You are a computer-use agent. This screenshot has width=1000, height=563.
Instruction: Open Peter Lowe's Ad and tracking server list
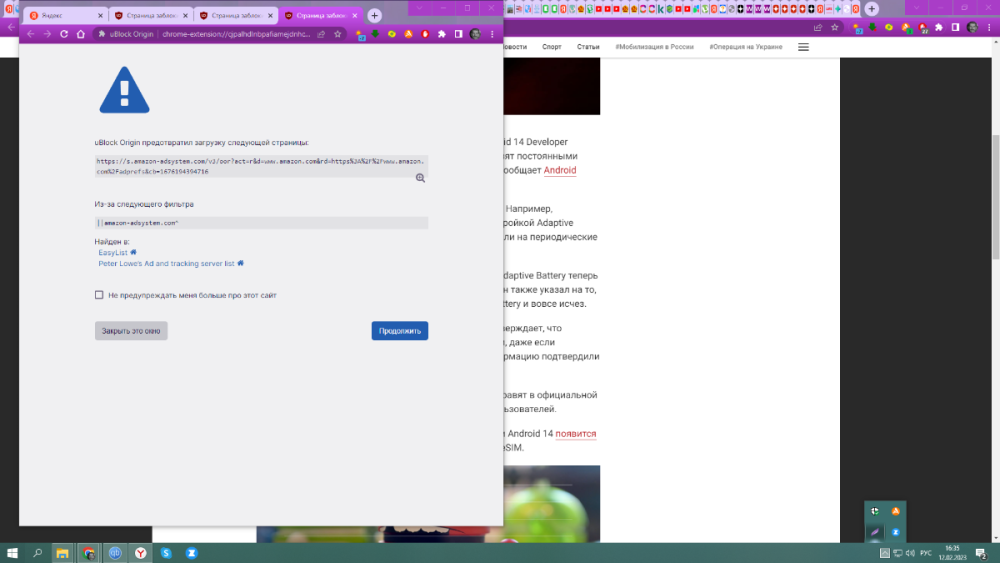click(x=166, y=263)
